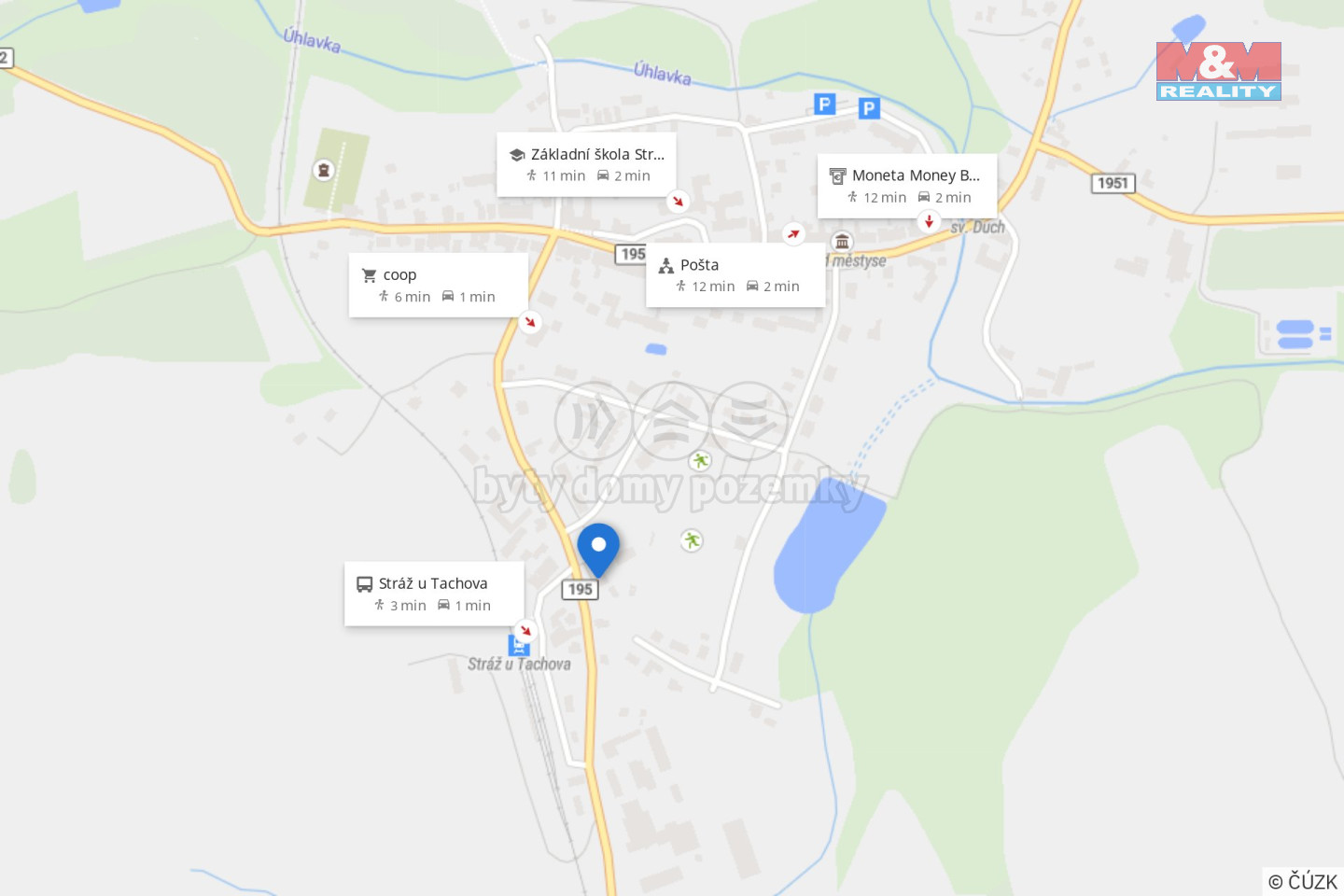Click the red down arrow under the Moneta card
This screenshot has width=1344, height=896.
coord(929,221)
